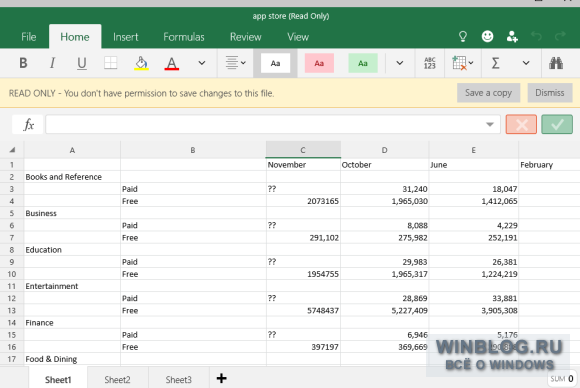Click the SUM status indicator
The width and height of the screenshot is (580, 388).
click(x=562, y=379)
